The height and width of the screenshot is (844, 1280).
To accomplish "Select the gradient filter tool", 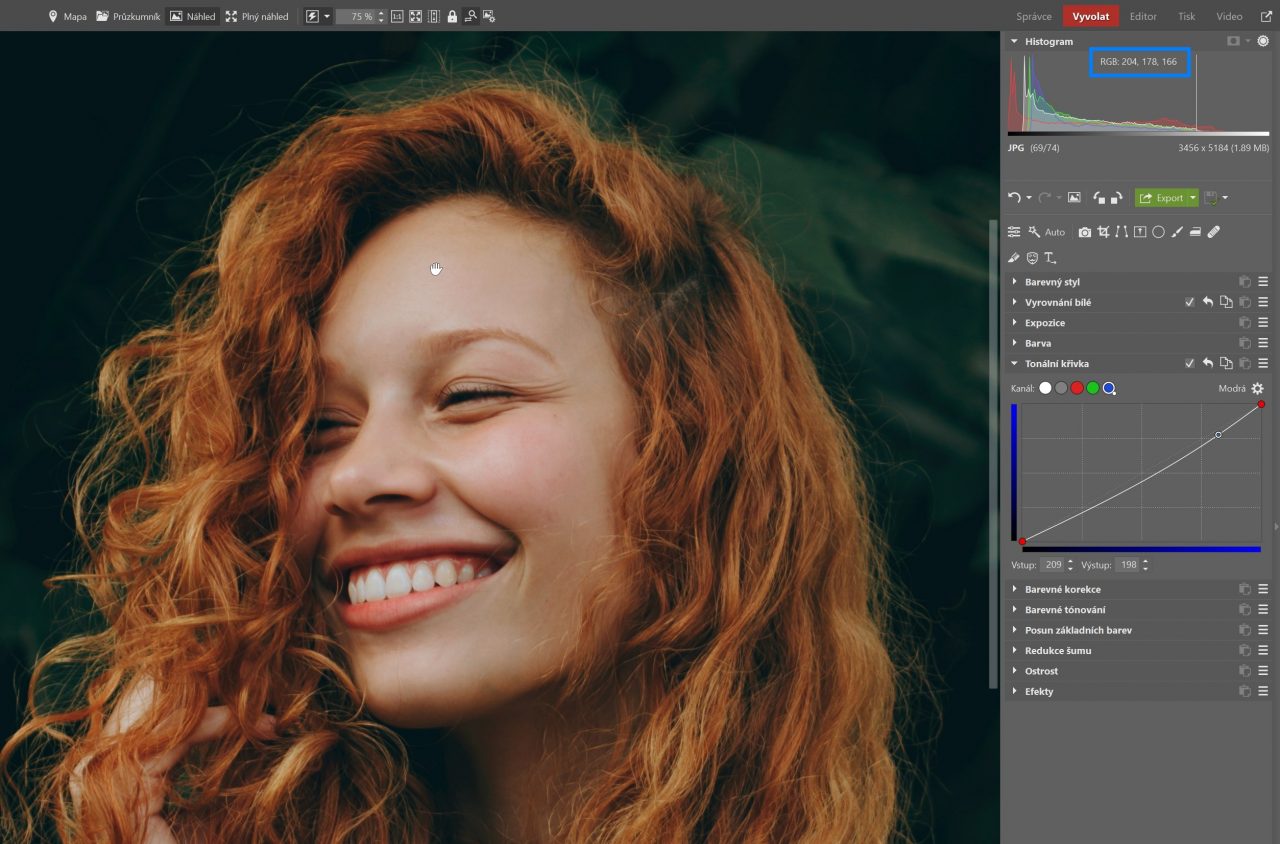I will [1195, 232].
